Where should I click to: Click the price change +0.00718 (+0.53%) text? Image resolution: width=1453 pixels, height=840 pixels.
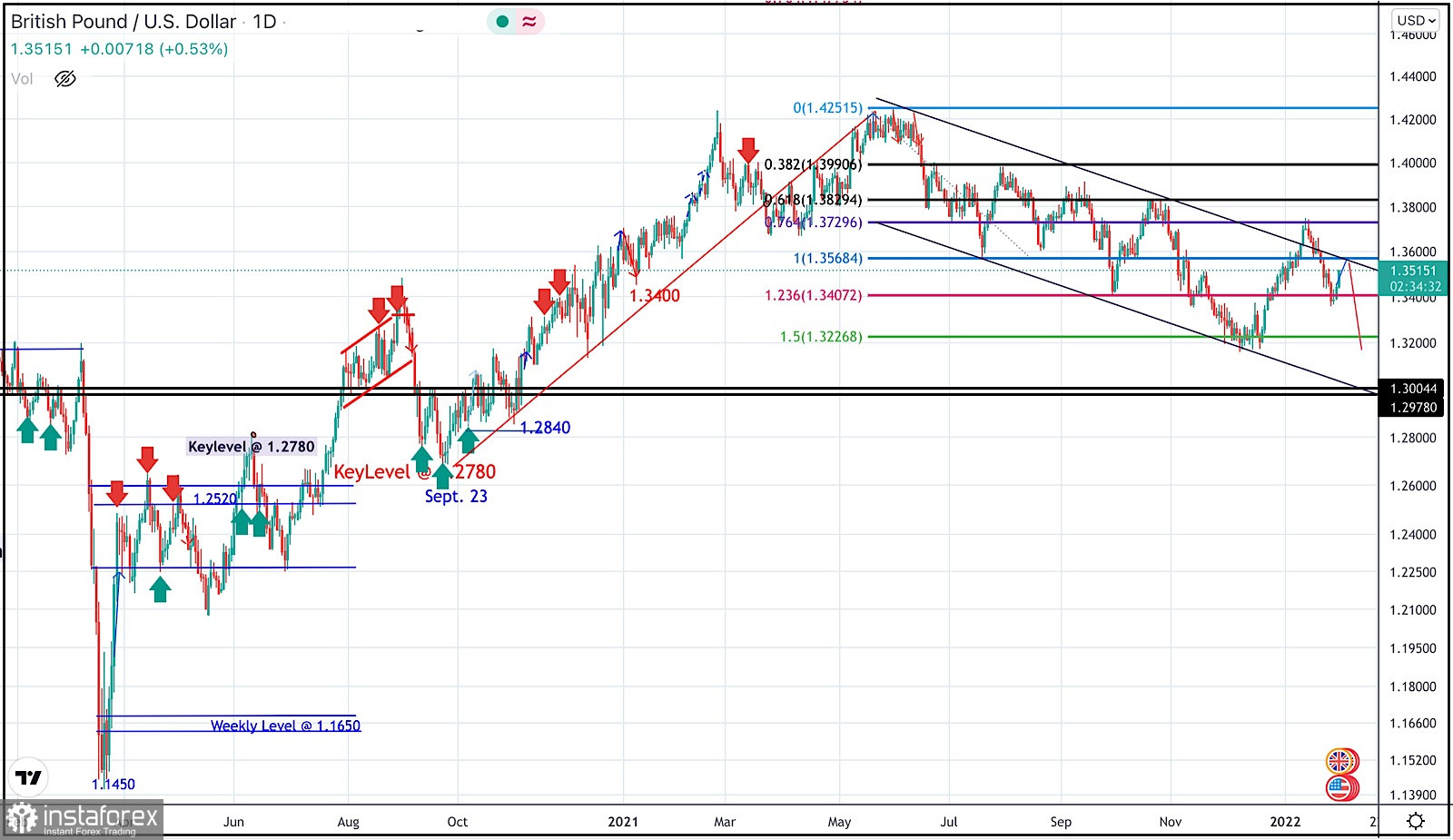[154, 49]
